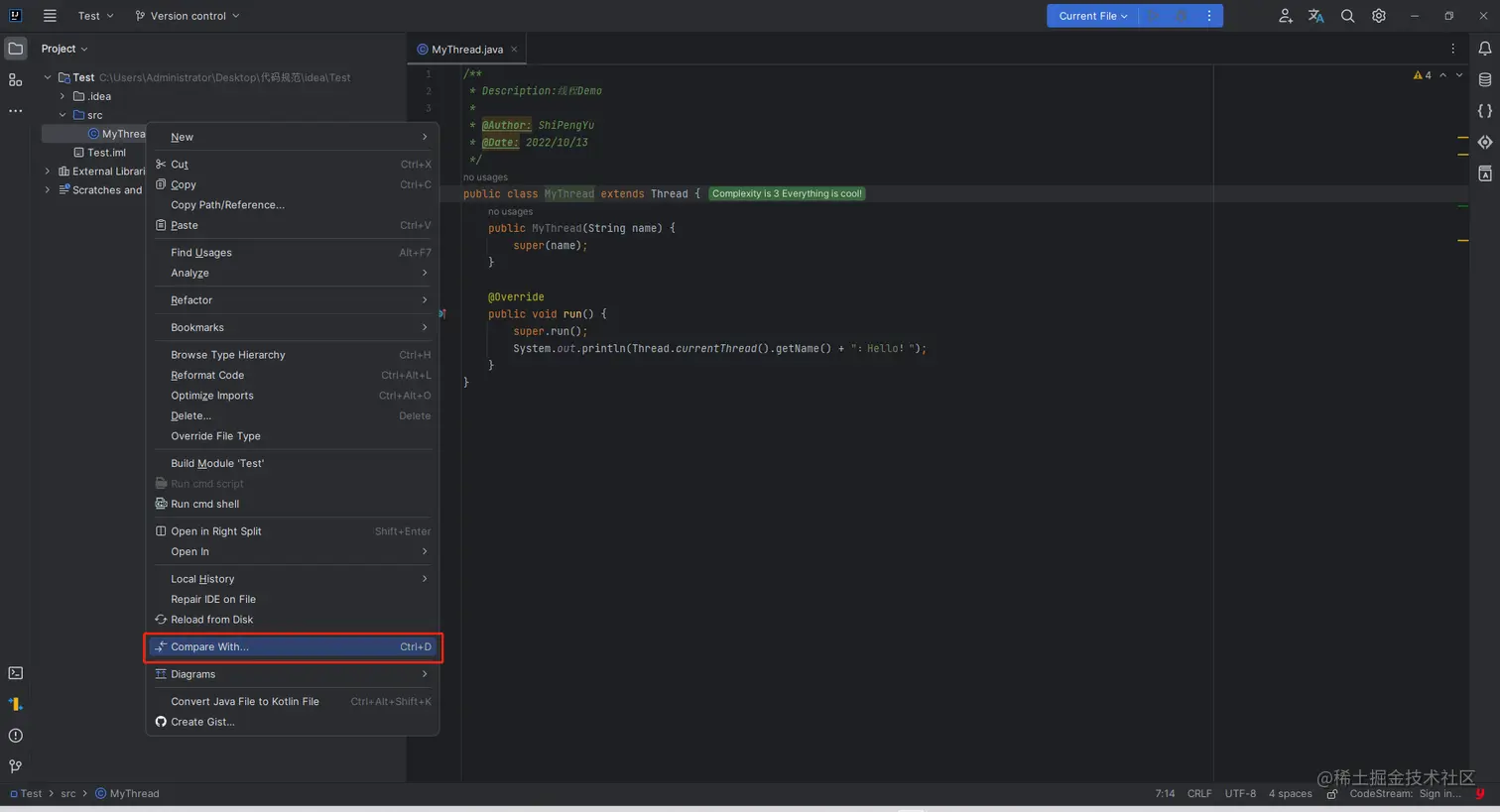
Task: Click the run configuration more options dots
Action: tap(1209, 16)
